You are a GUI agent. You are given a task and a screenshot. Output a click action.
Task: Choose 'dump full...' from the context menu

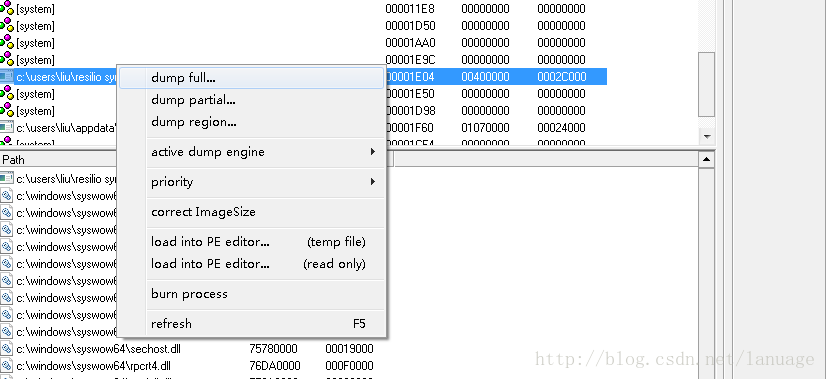(251, 77)
